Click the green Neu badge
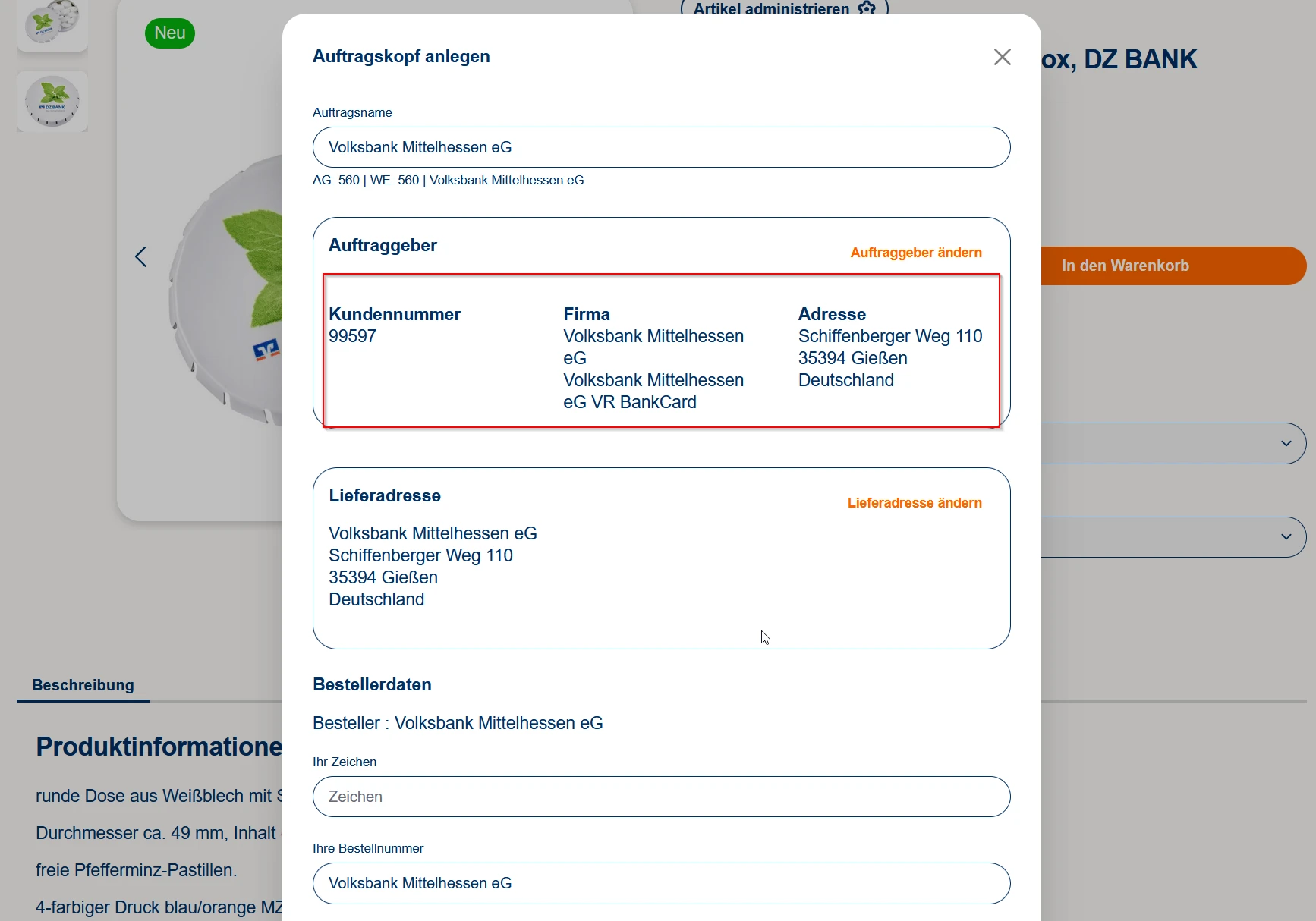This screenshot has height=921, width=1316. click(x=170, y=33)
